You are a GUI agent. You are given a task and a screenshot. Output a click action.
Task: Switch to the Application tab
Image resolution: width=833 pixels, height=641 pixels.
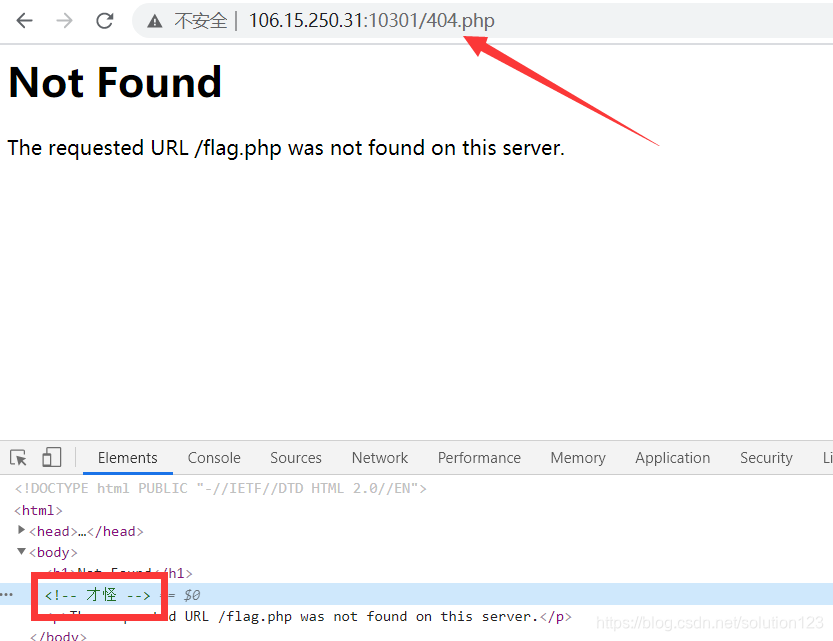click(673, 458)
